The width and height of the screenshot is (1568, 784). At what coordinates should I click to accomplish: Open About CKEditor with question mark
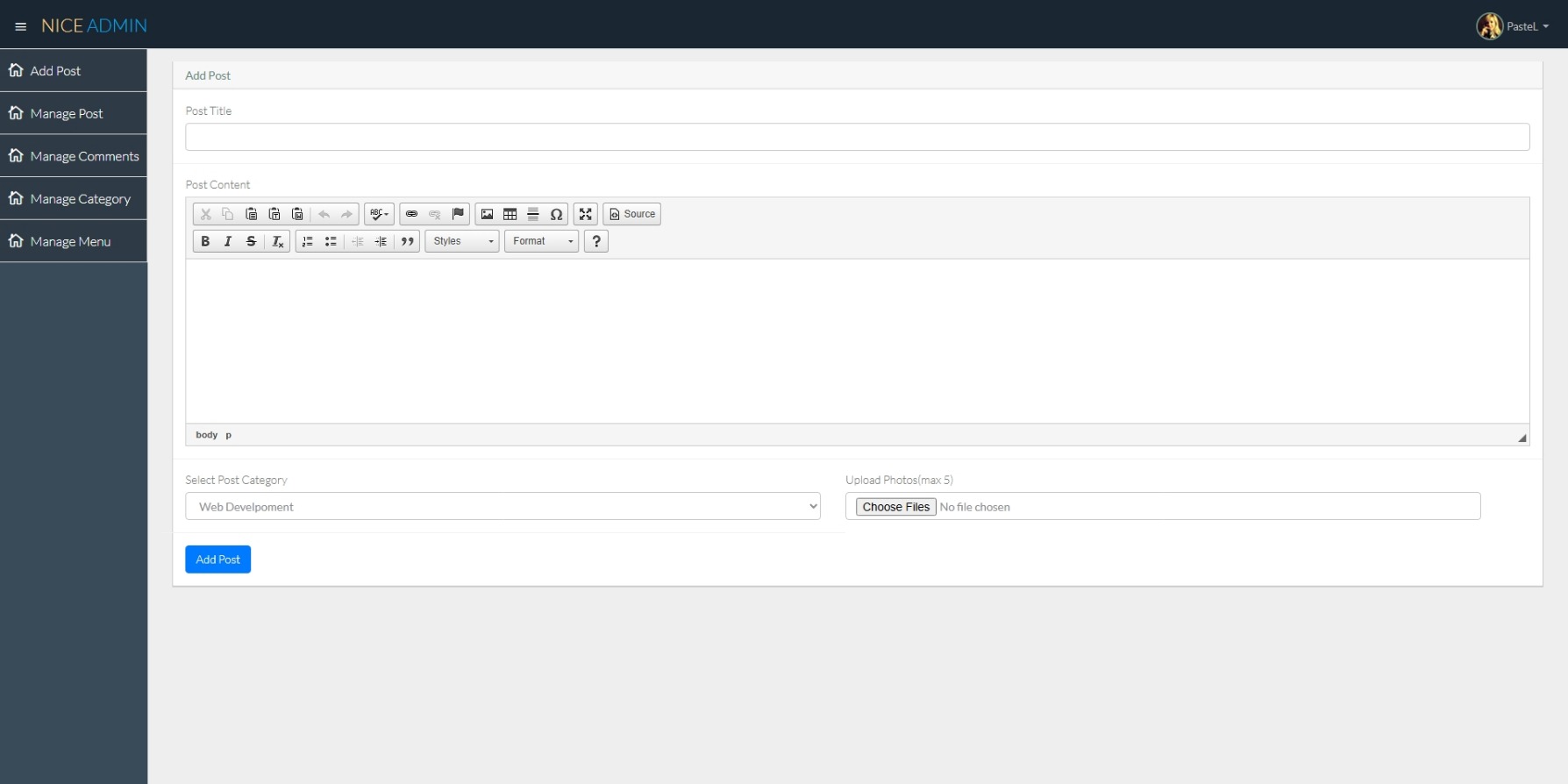tap(596, 241)
